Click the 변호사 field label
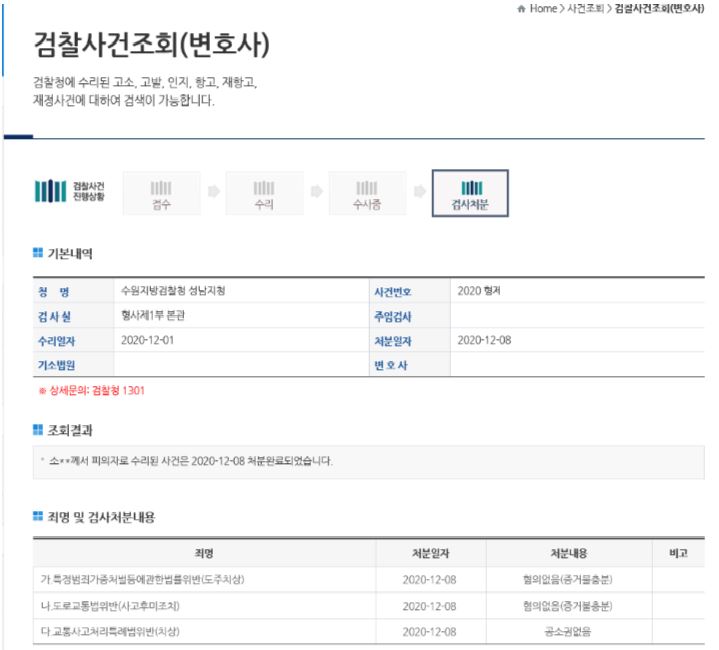 pos(391,365)
